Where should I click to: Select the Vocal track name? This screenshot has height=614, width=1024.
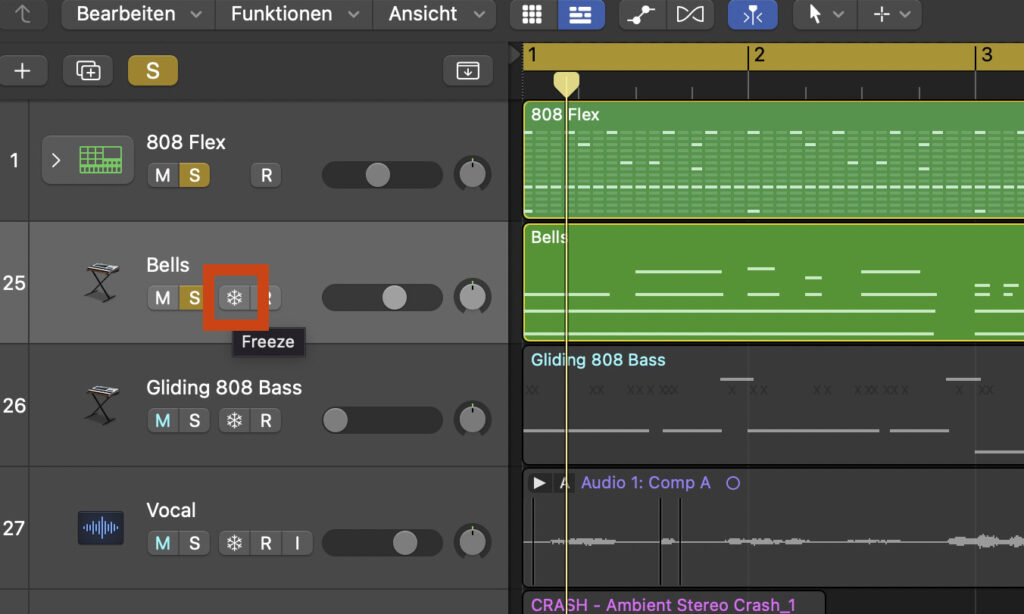pyautogui.click(x=171, y=510)
